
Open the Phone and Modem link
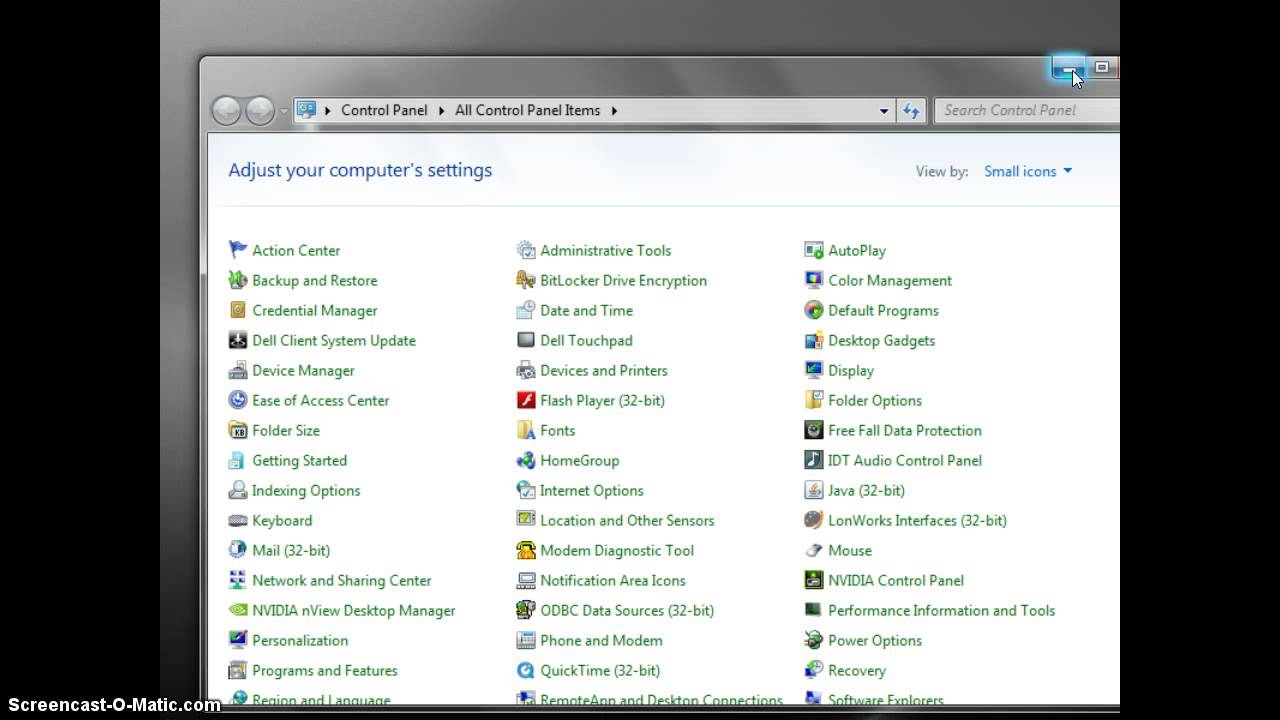tap(601, 640)
